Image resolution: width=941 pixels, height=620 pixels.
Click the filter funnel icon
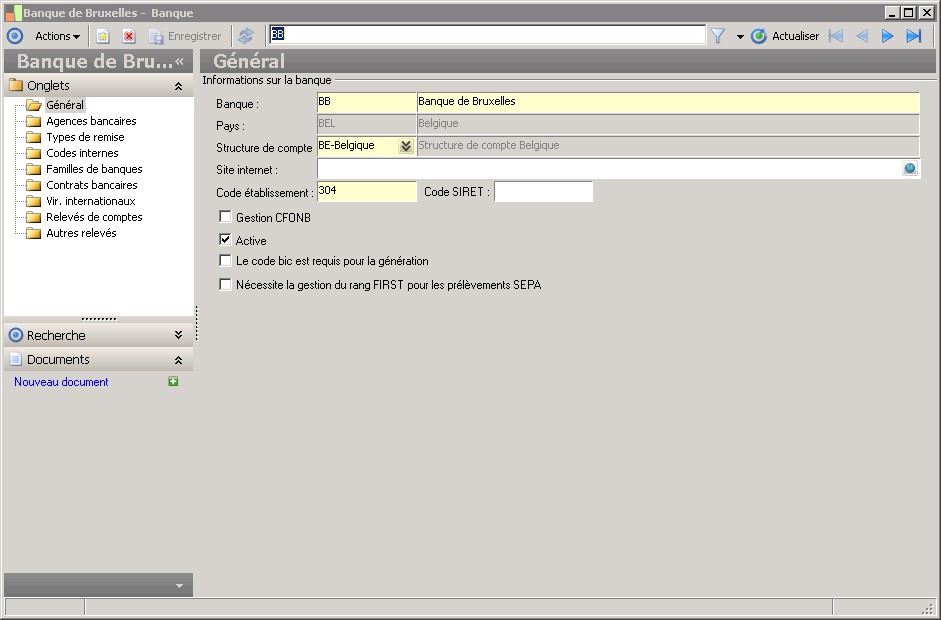tap(718, 36)
